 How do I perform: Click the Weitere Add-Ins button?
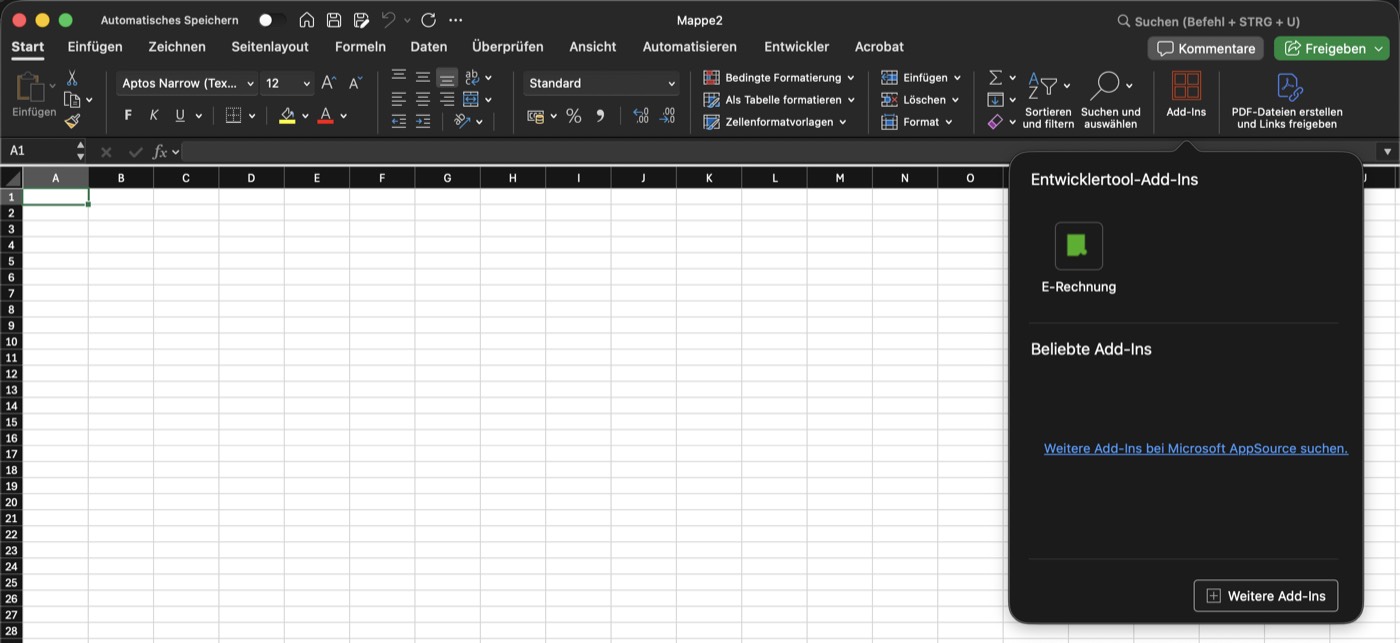tap(1266, 596)
